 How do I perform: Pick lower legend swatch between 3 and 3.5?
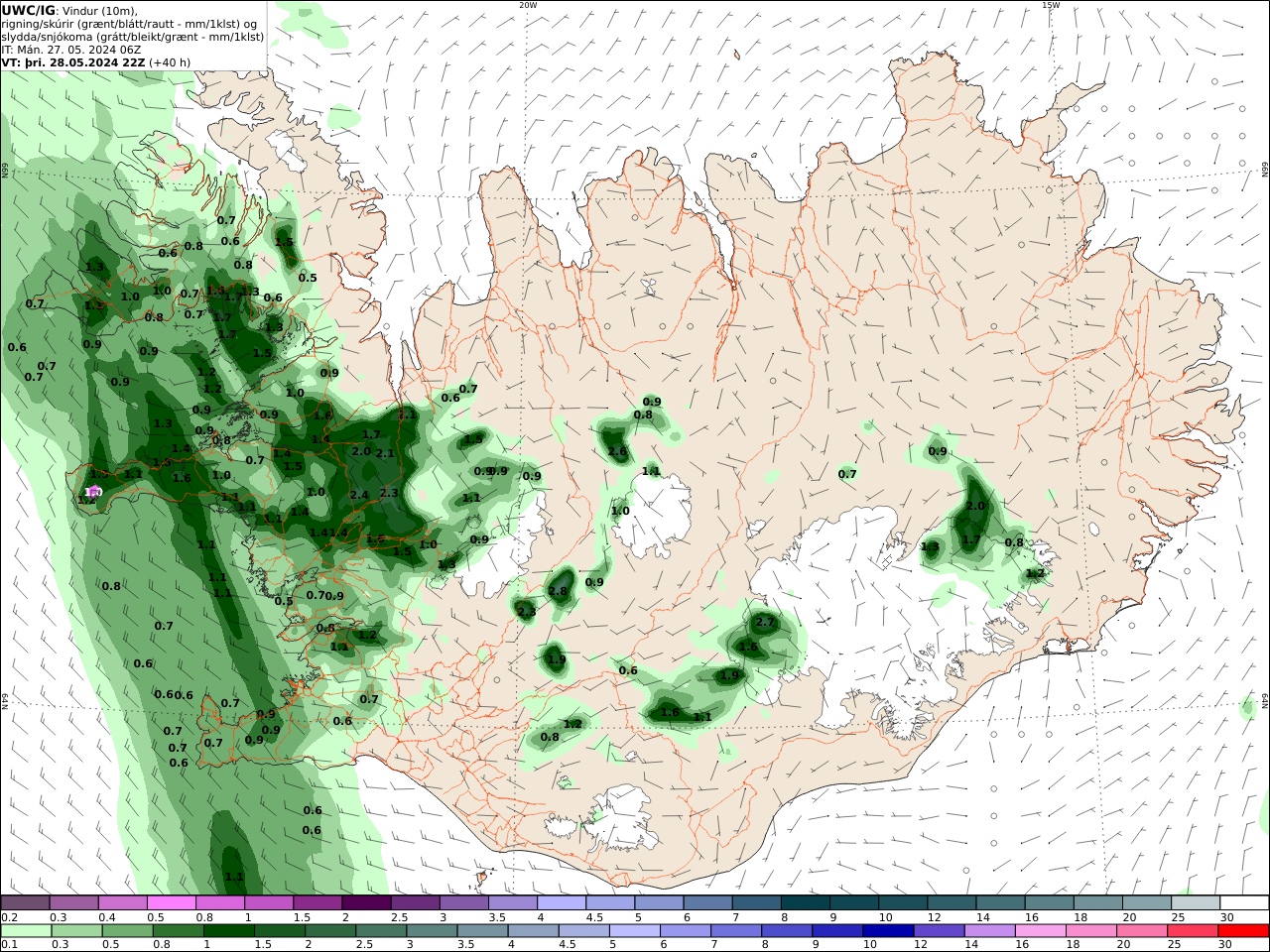click(x=432, y=930)
